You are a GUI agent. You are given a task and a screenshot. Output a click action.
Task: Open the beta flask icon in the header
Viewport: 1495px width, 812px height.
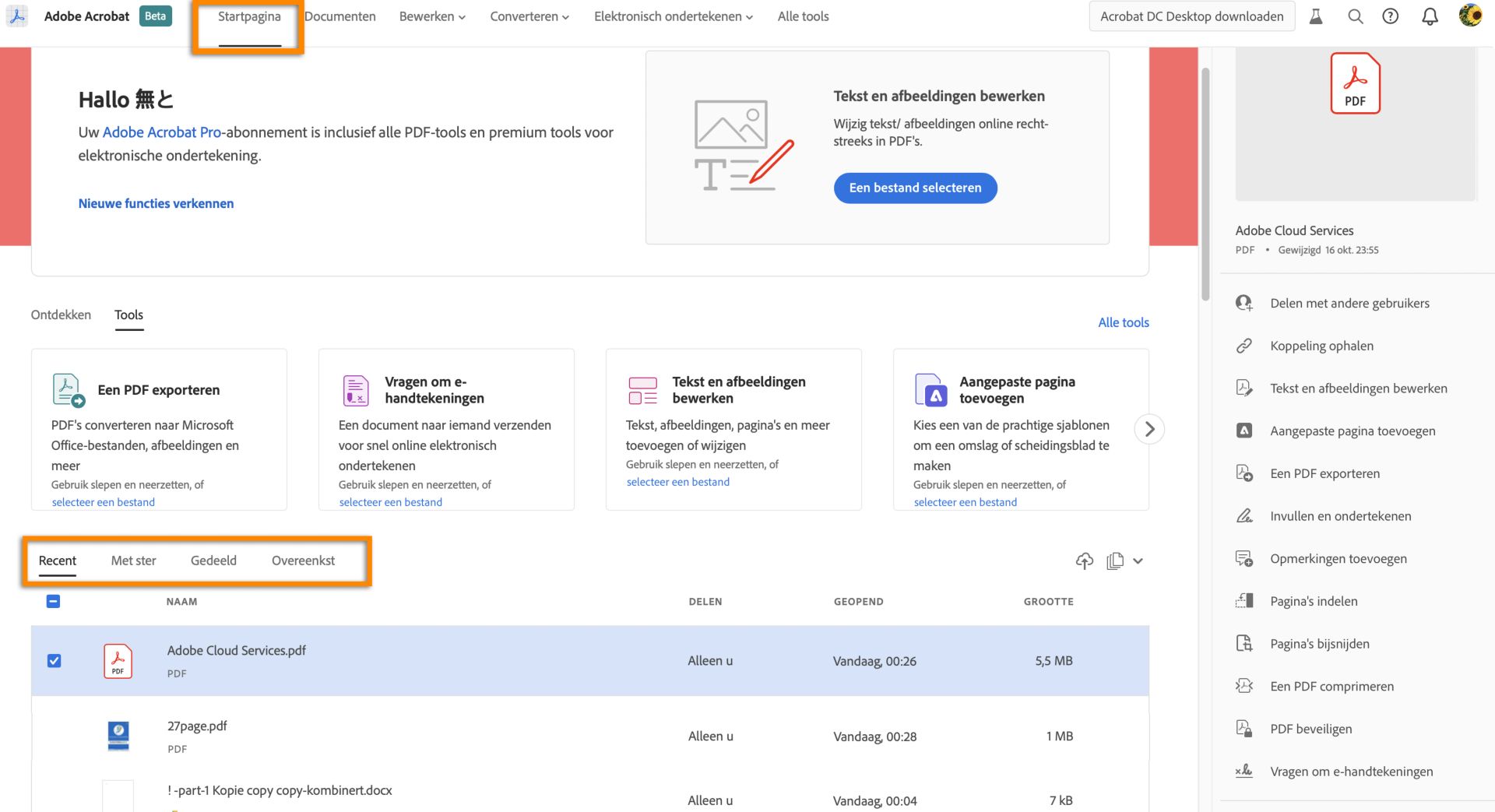1316,16
